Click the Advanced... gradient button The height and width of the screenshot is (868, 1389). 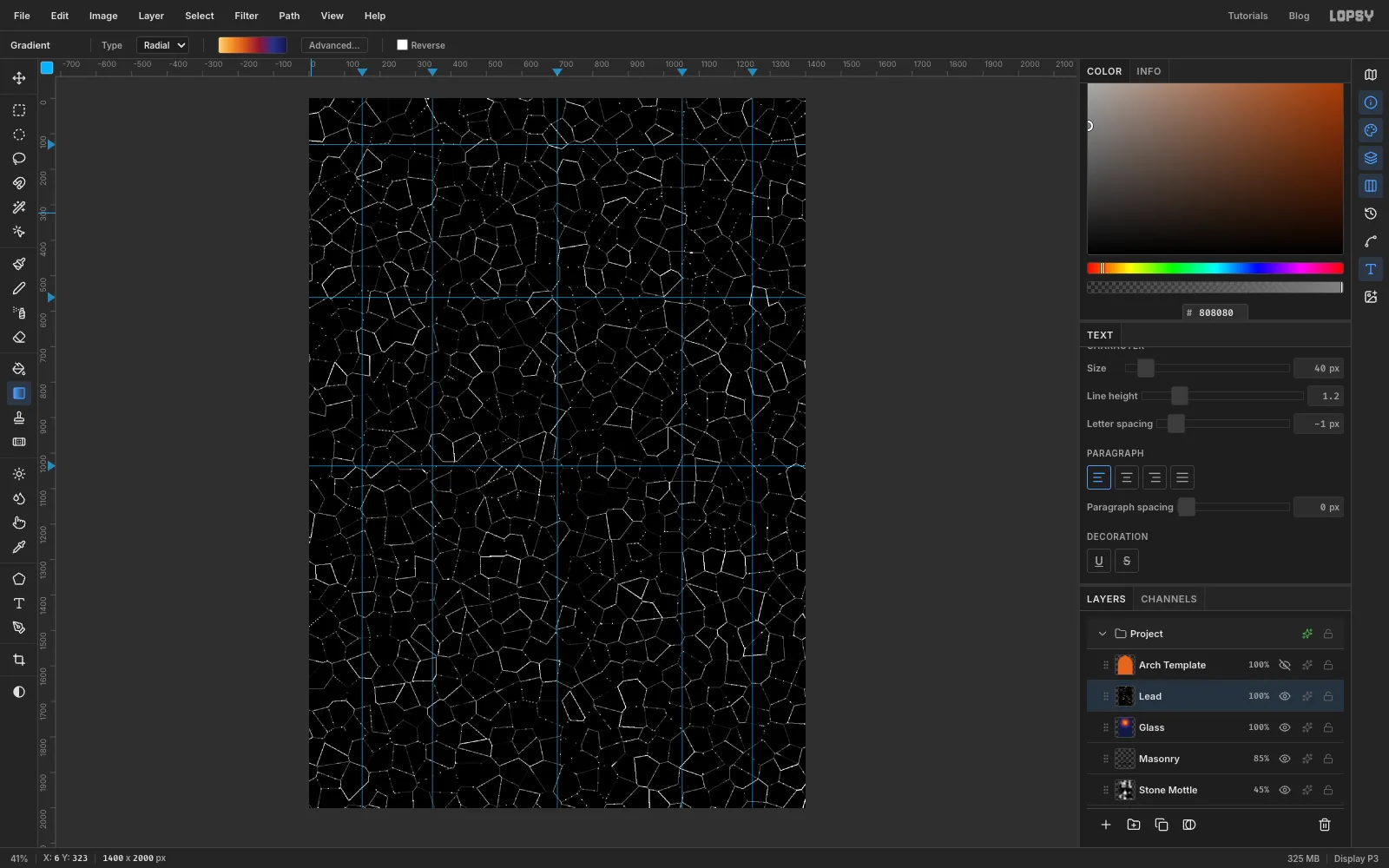click(x=334, y=45)
